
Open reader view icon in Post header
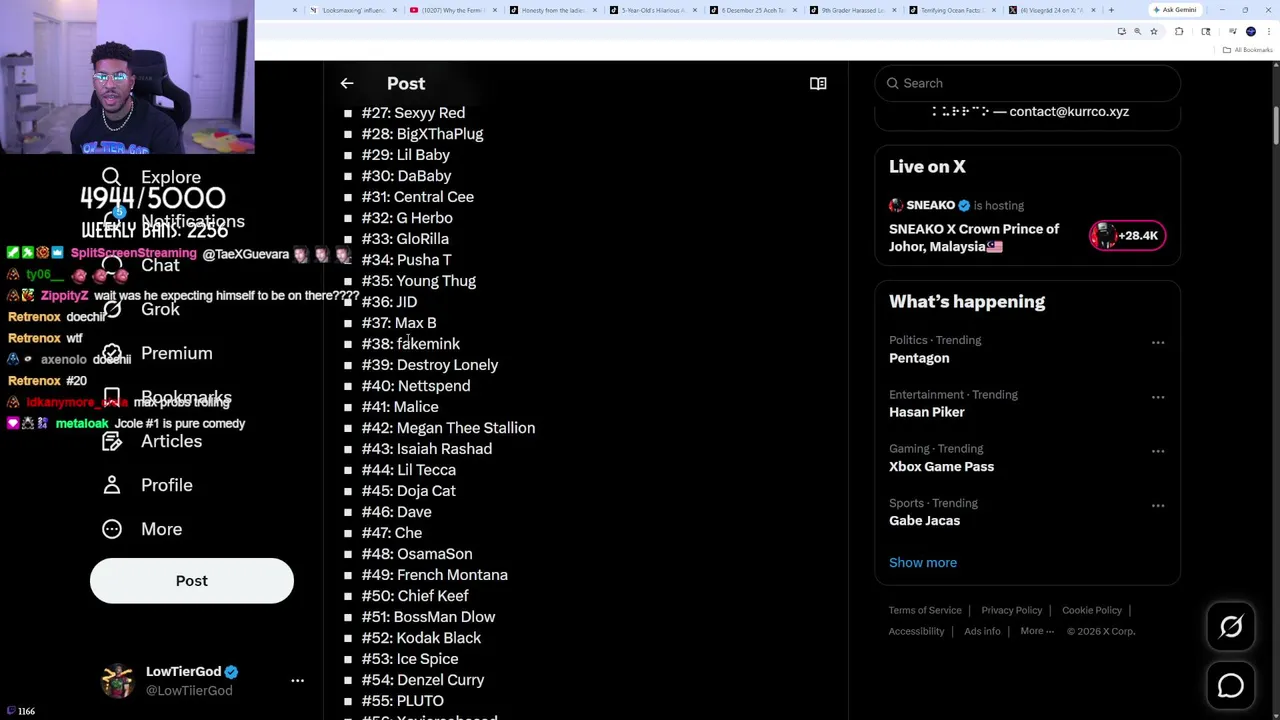pos(818,83)
